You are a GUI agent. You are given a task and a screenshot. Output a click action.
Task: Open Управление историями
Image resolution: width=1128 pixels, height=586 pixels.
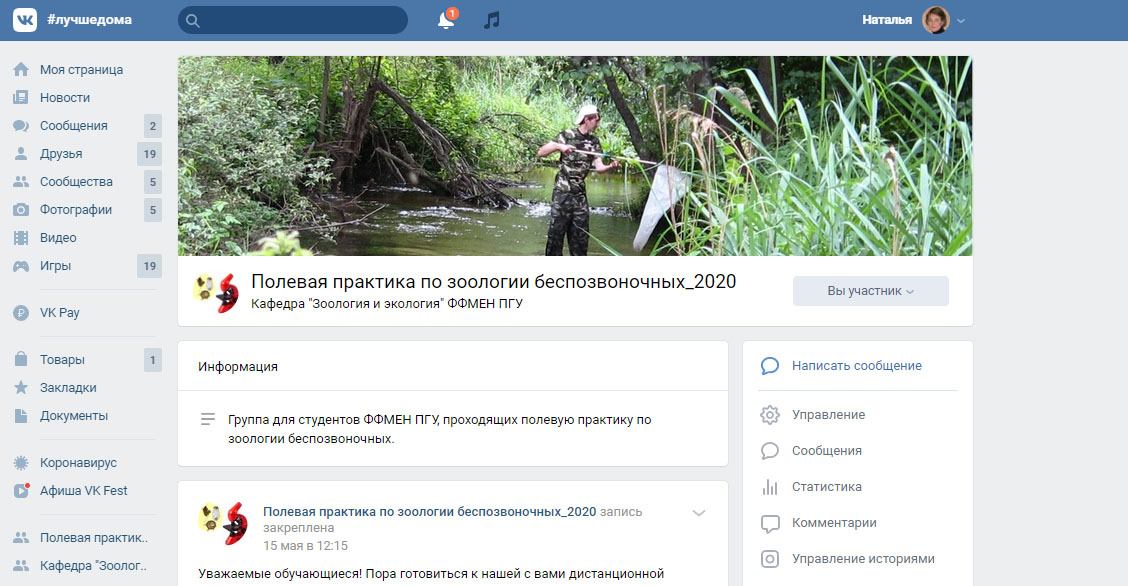pyautogui.click(x=863, y=559)
